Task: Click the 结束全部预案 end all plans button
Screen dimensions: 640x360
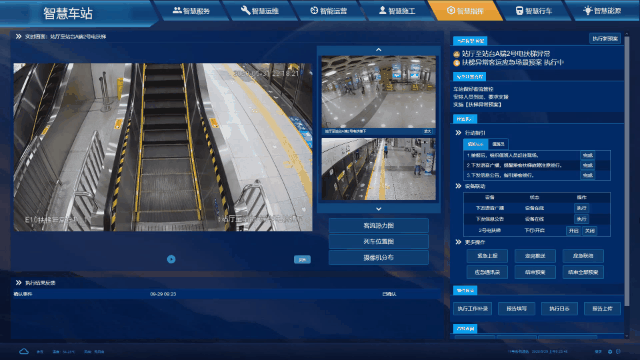Action: [583, 272]
